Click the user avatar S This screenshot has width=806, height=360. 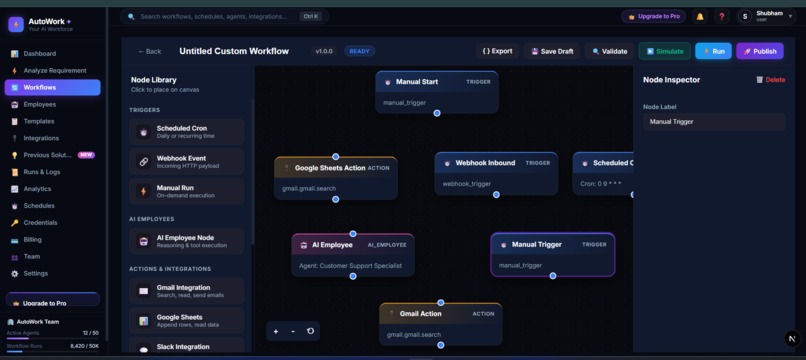(x=745, y=16)
